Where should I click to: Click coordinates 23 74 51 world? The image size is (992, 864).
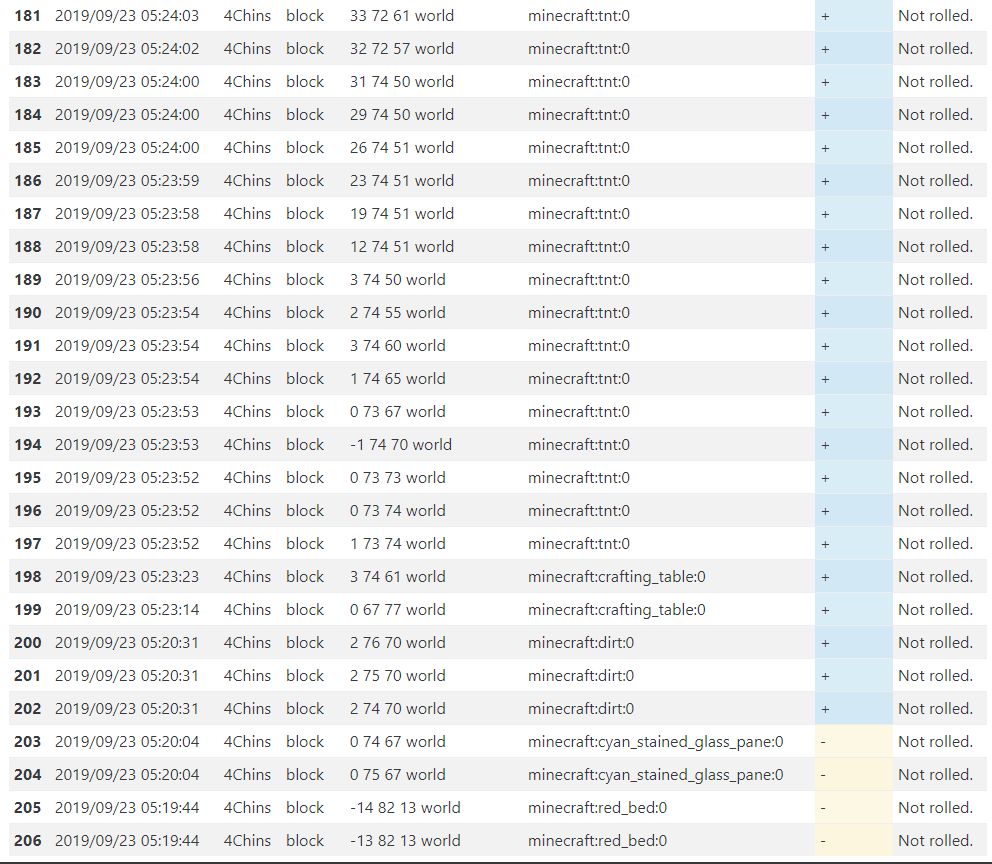tap(402, 180)
